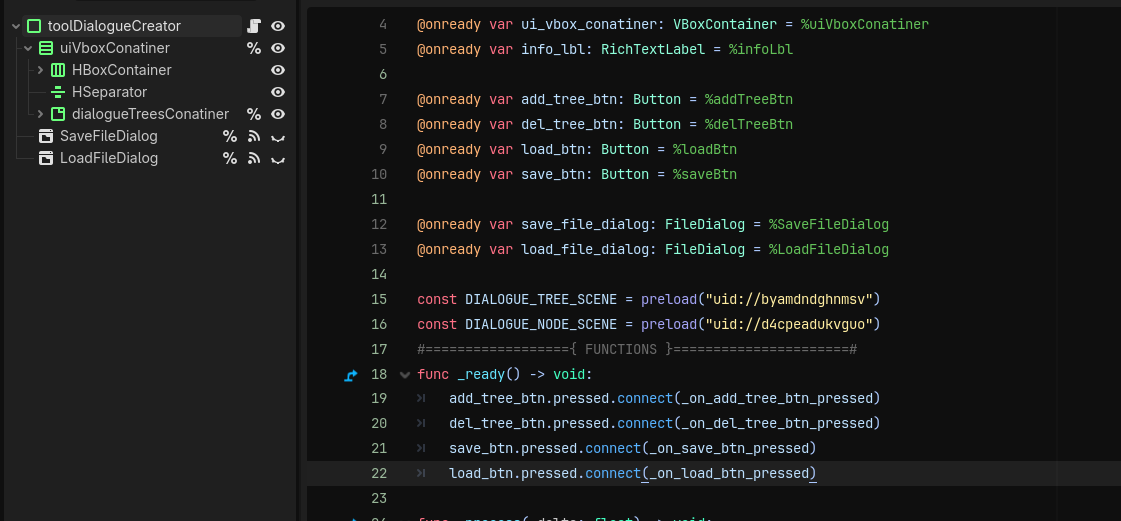The height and width of the screenshot is (521, 1121).
Task: Click the %saveBtn reference on line 10
Action: (x=705, y=174)
